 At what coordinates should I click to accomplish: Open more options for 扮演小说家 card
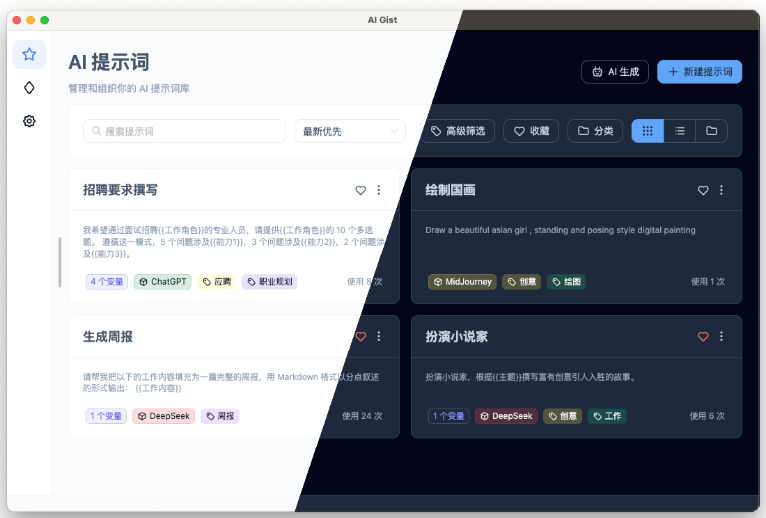pos(722,336)
